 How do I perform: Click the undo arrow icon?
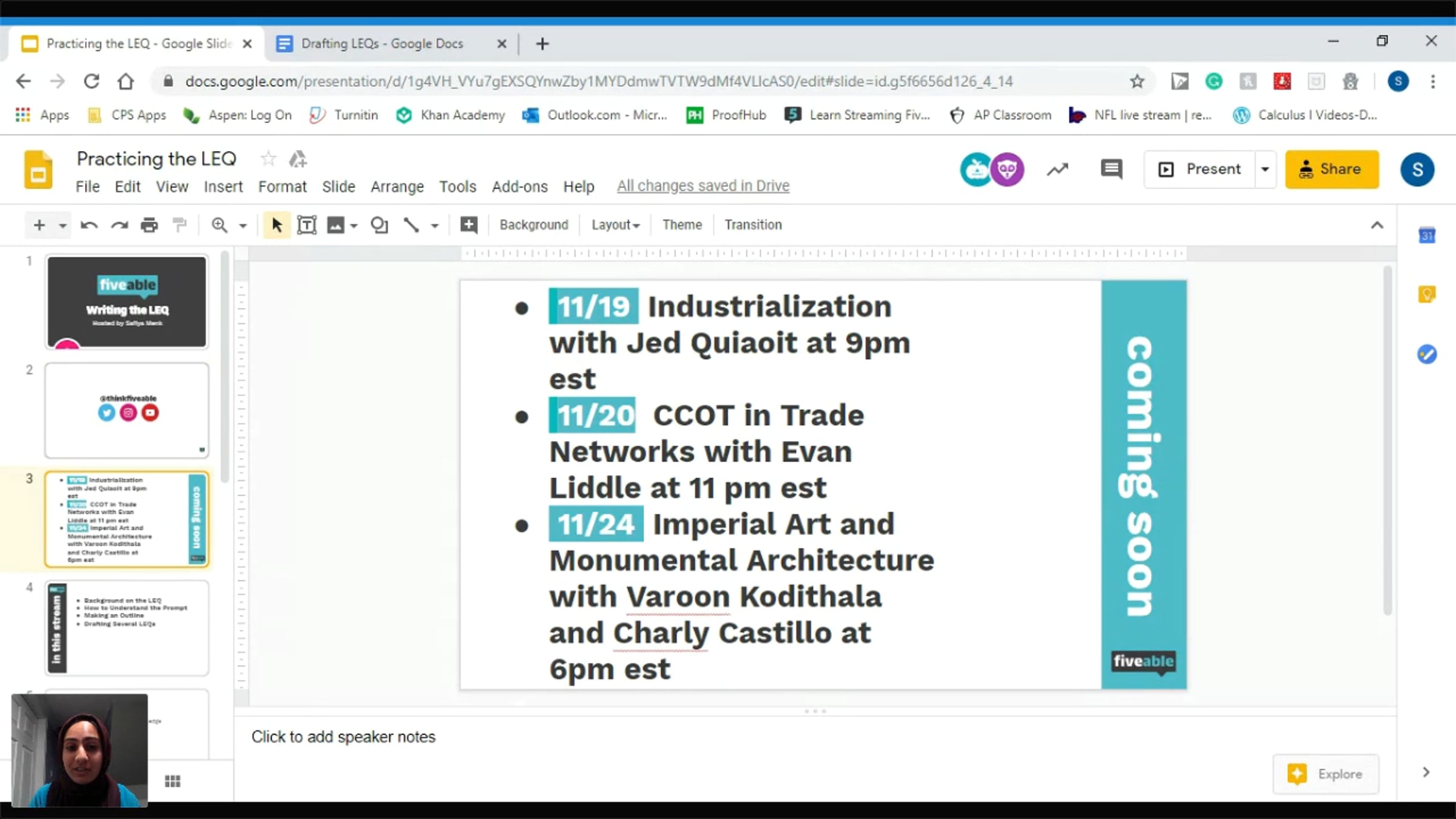tap(89, 225)
